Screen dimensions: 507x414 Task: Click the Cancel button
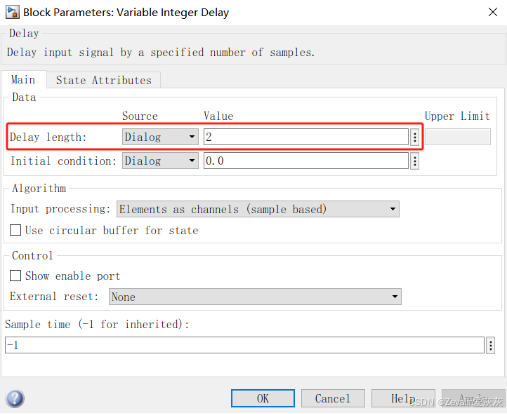(333, 398)
